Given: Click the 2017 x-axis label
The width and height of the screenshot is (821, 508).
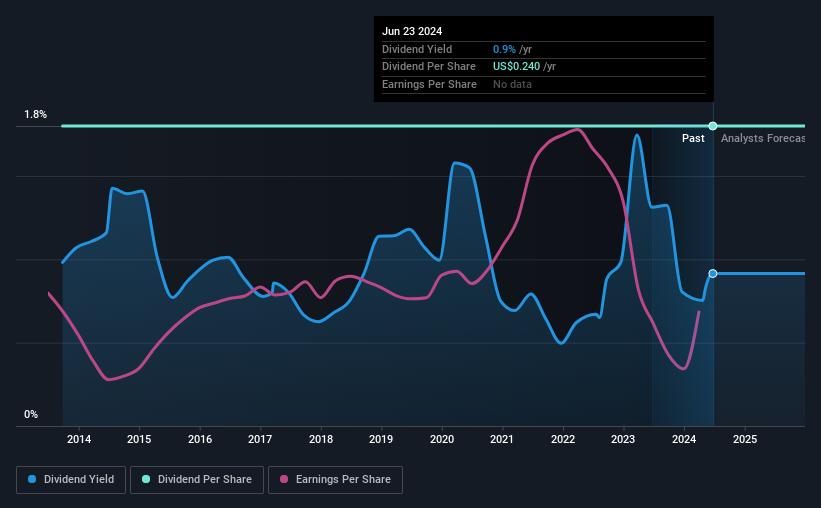Looking at the screenshot, I should (x=260, y=439).
